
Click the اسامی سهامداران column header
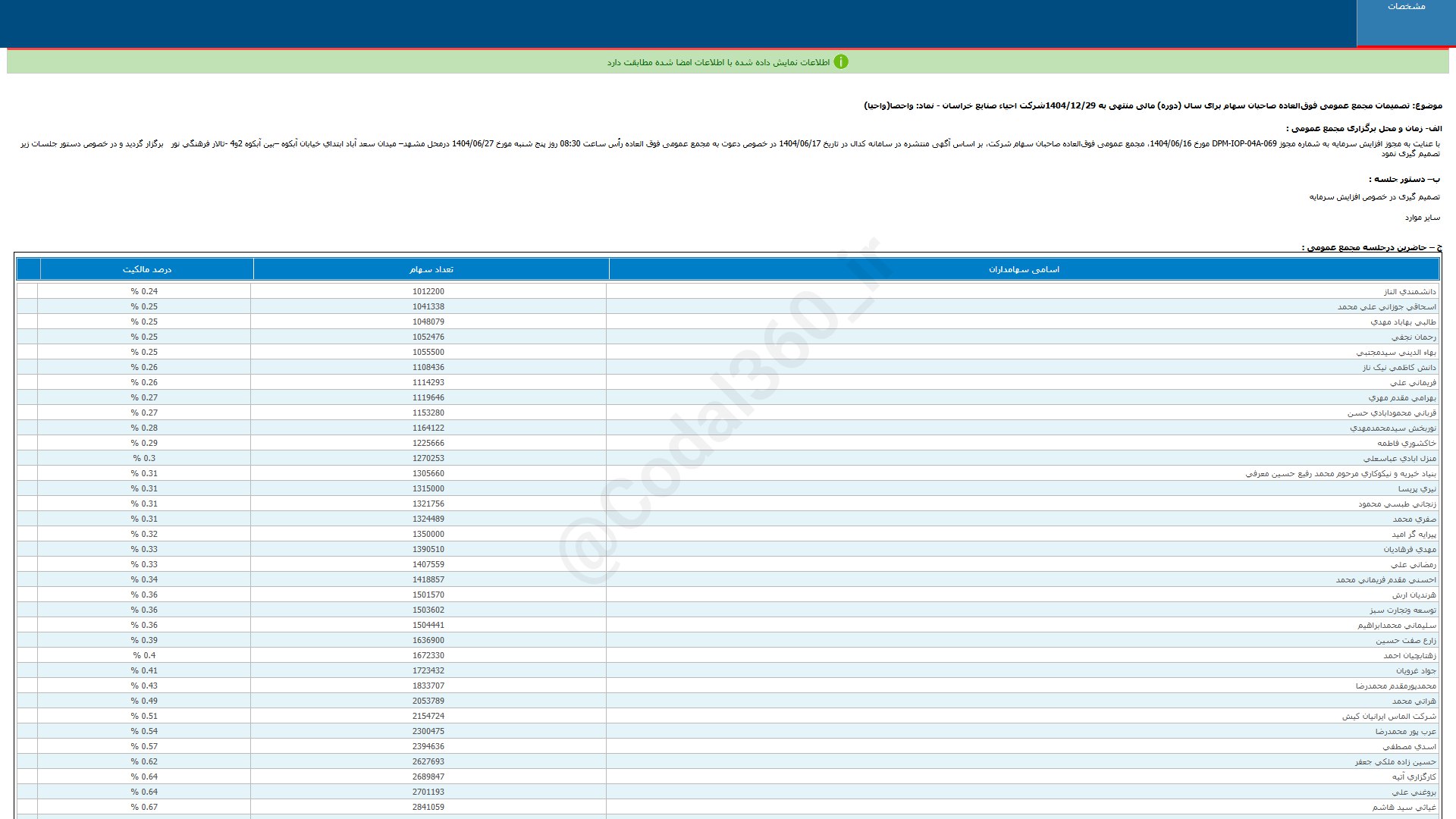pos(1024,269)
